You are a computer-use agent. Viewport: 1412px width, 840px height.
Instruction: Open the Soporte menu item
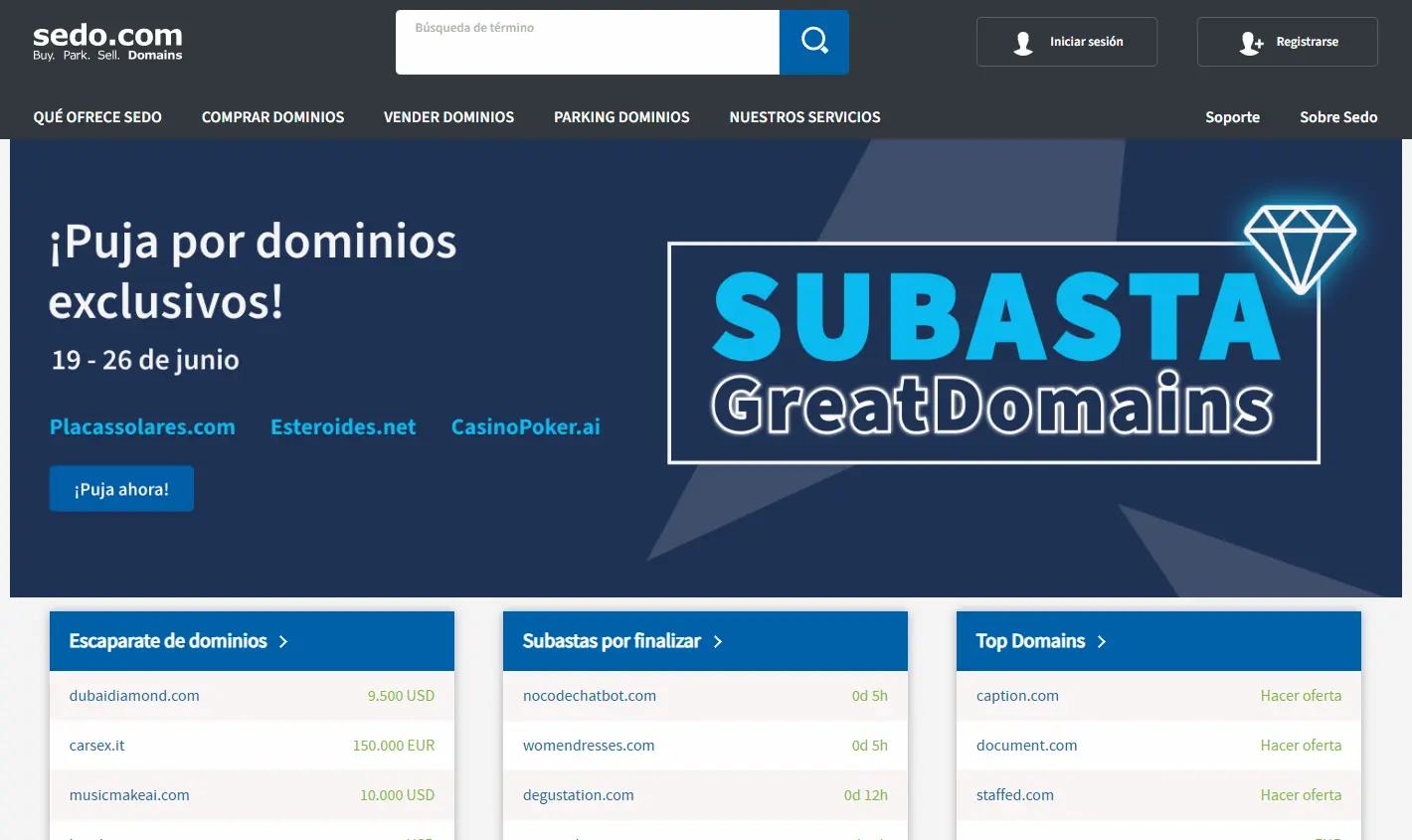pos(1232,117)
